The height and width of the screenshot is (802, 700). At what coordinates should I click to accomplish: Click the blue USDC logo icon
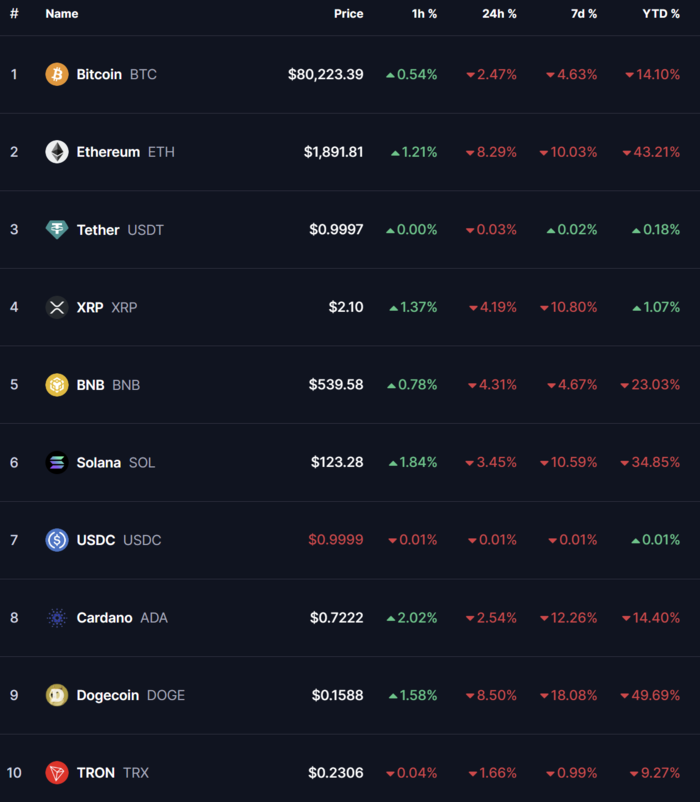coord(57,540)
